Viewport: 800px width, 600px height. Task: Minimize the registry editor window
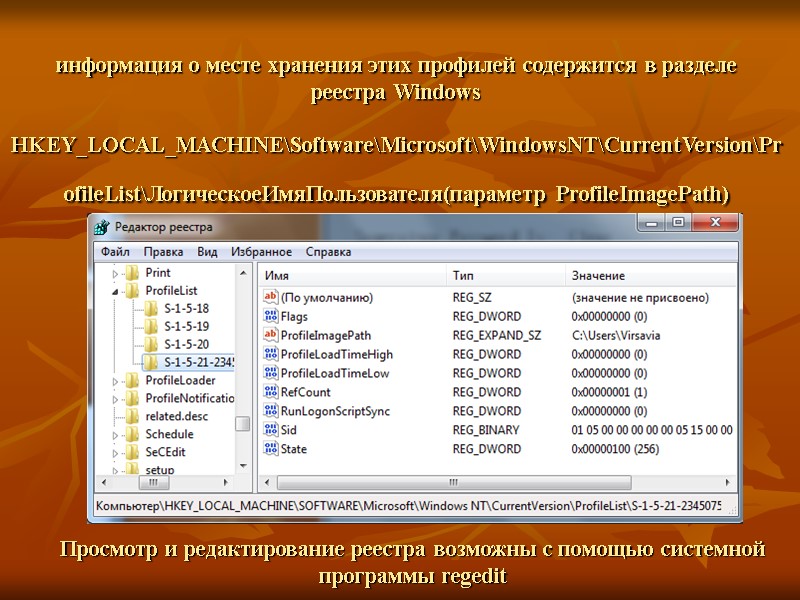(652, 222)
